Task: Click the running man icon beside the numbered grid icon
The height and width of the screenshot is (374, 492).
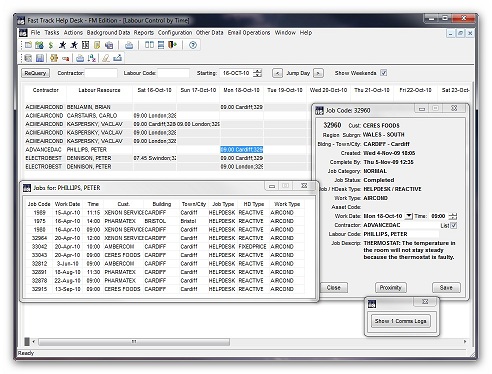Action: pos(74,45)
